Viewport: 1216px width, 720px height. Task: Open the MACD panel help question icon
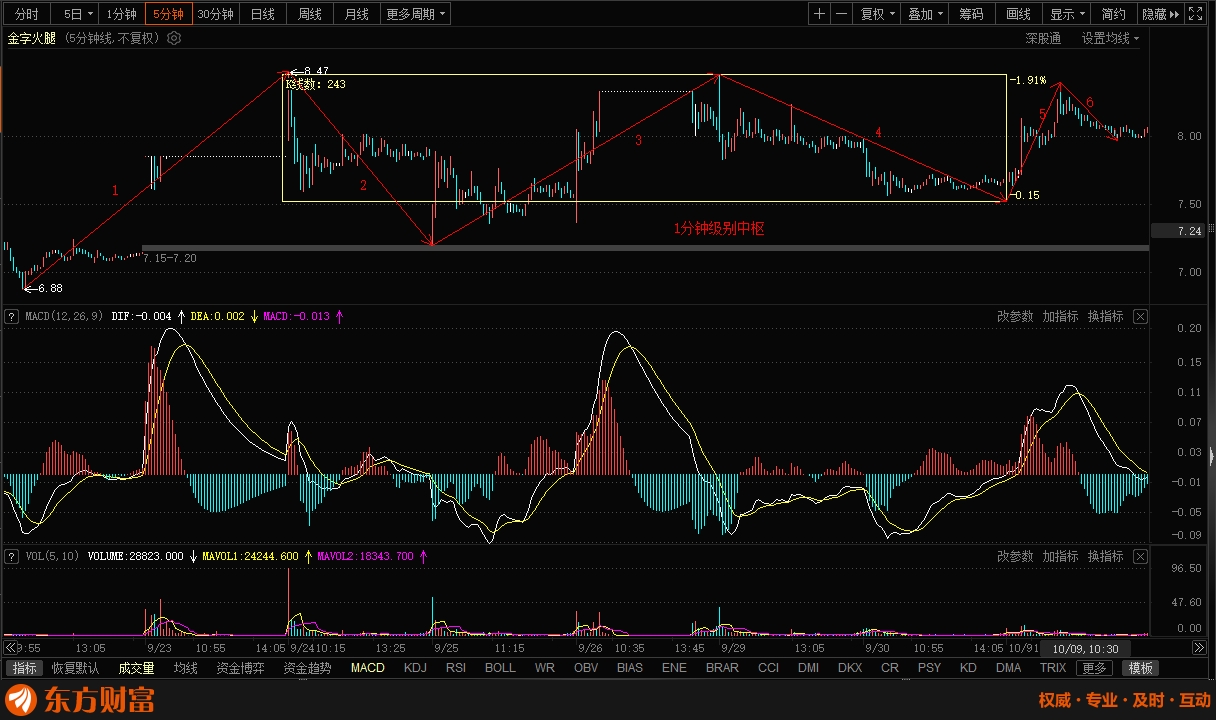coord(12,317)
